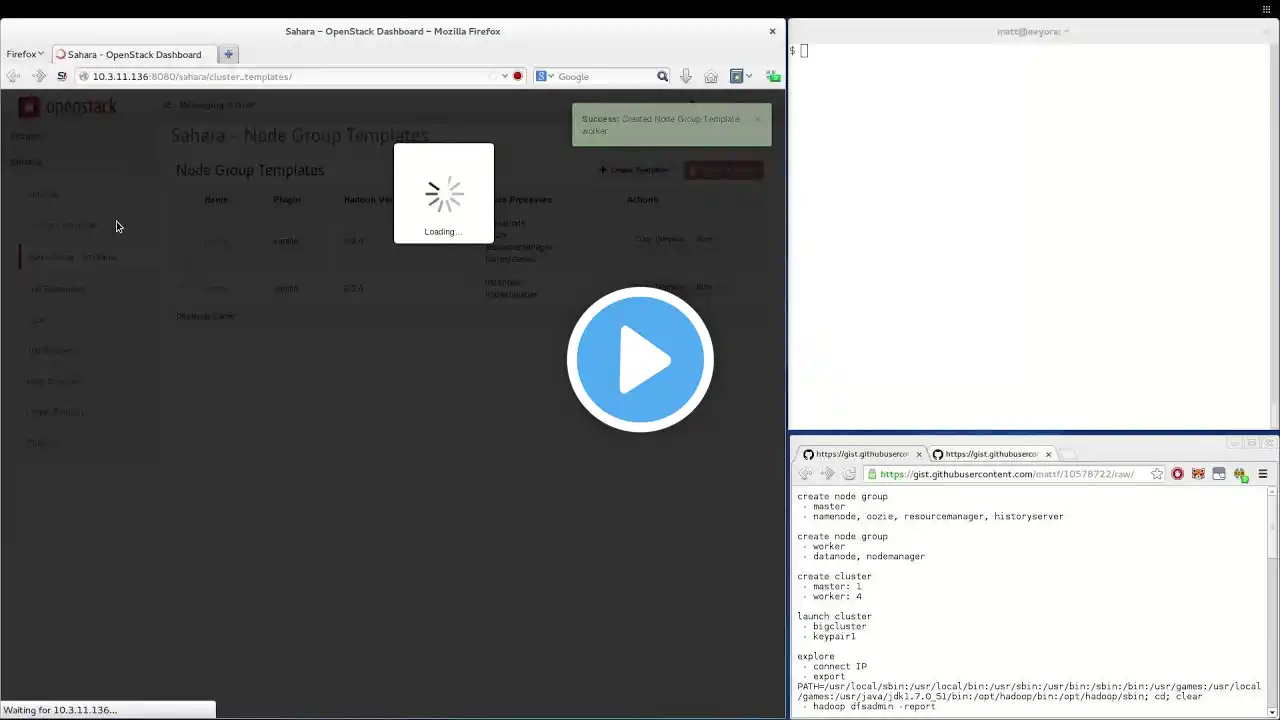Click the red Delete Templates button

[x=724, y=170]
